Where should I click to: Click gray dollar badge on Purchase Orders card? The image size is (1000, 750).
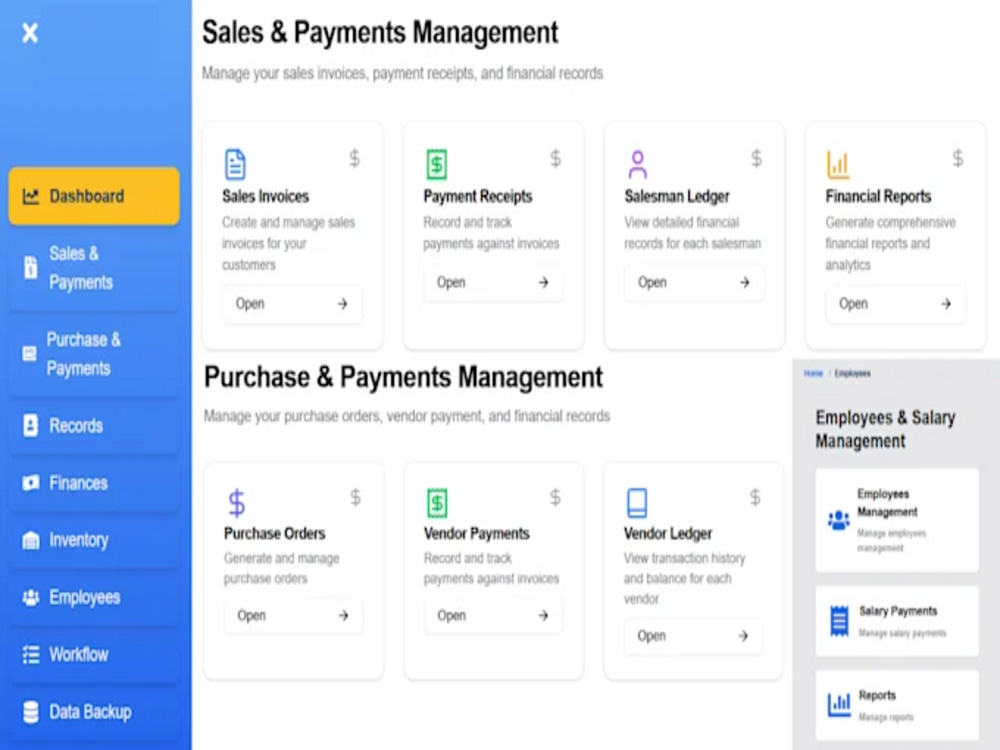(x=355, y=497)
